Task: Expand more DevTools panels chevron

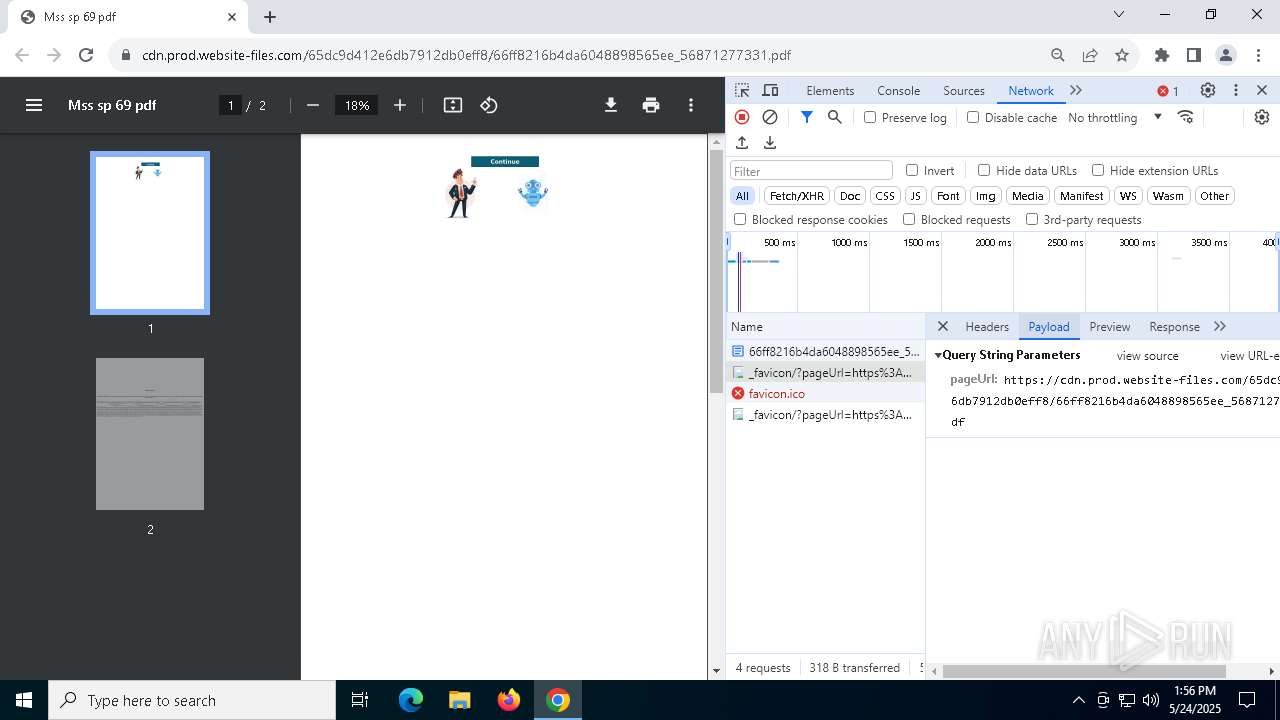Action: (1076, 90)
